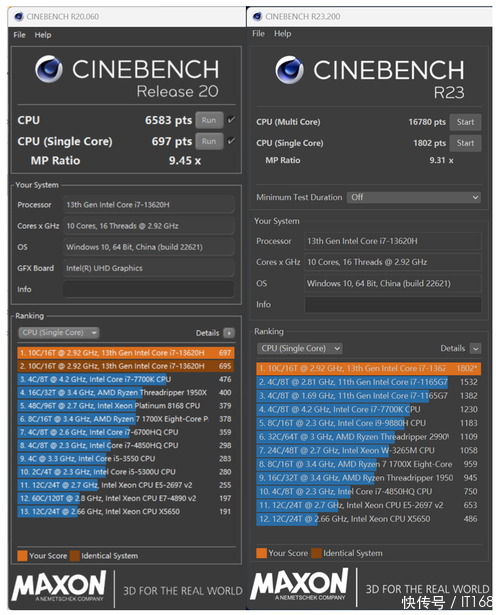Start the R23 CPU (Single Core) test

(465, 143)
